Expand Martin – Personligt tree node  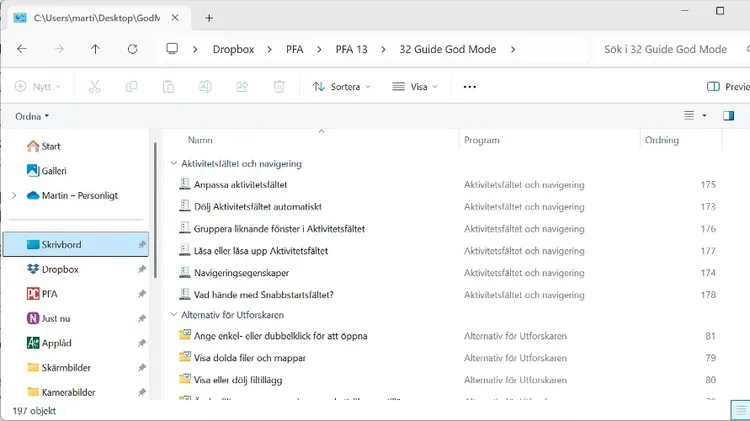click(13, 195)
